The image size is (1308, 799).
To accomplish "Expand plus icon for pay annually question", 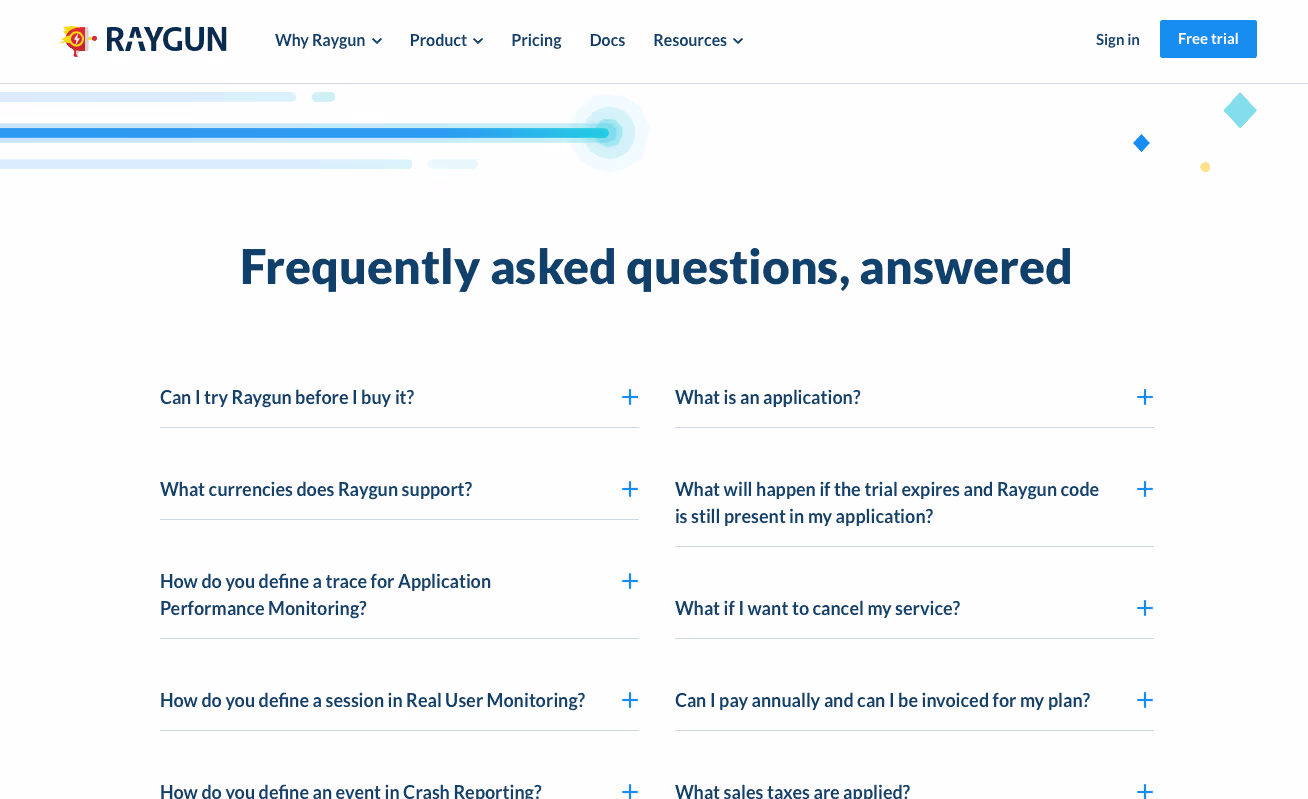I will point(1145,700).
